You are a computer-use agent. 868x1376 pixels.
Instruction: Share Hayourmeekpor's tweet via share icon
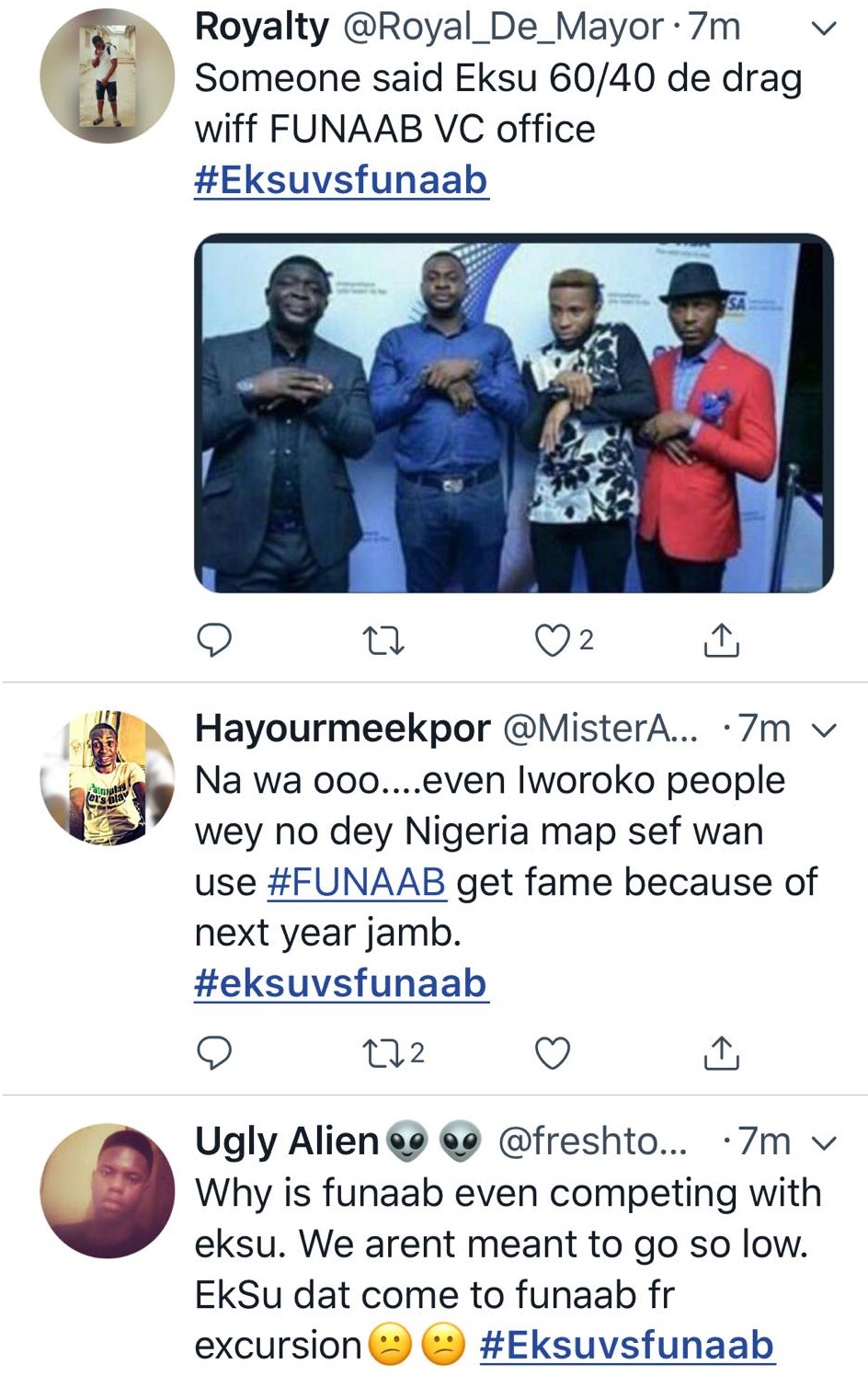[721, 1053]
